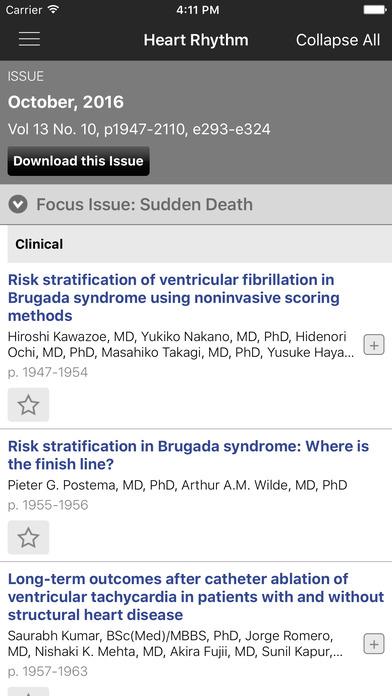Tap the October, 2016 issue heading
The image size is (392, 696).
point(66,103)
